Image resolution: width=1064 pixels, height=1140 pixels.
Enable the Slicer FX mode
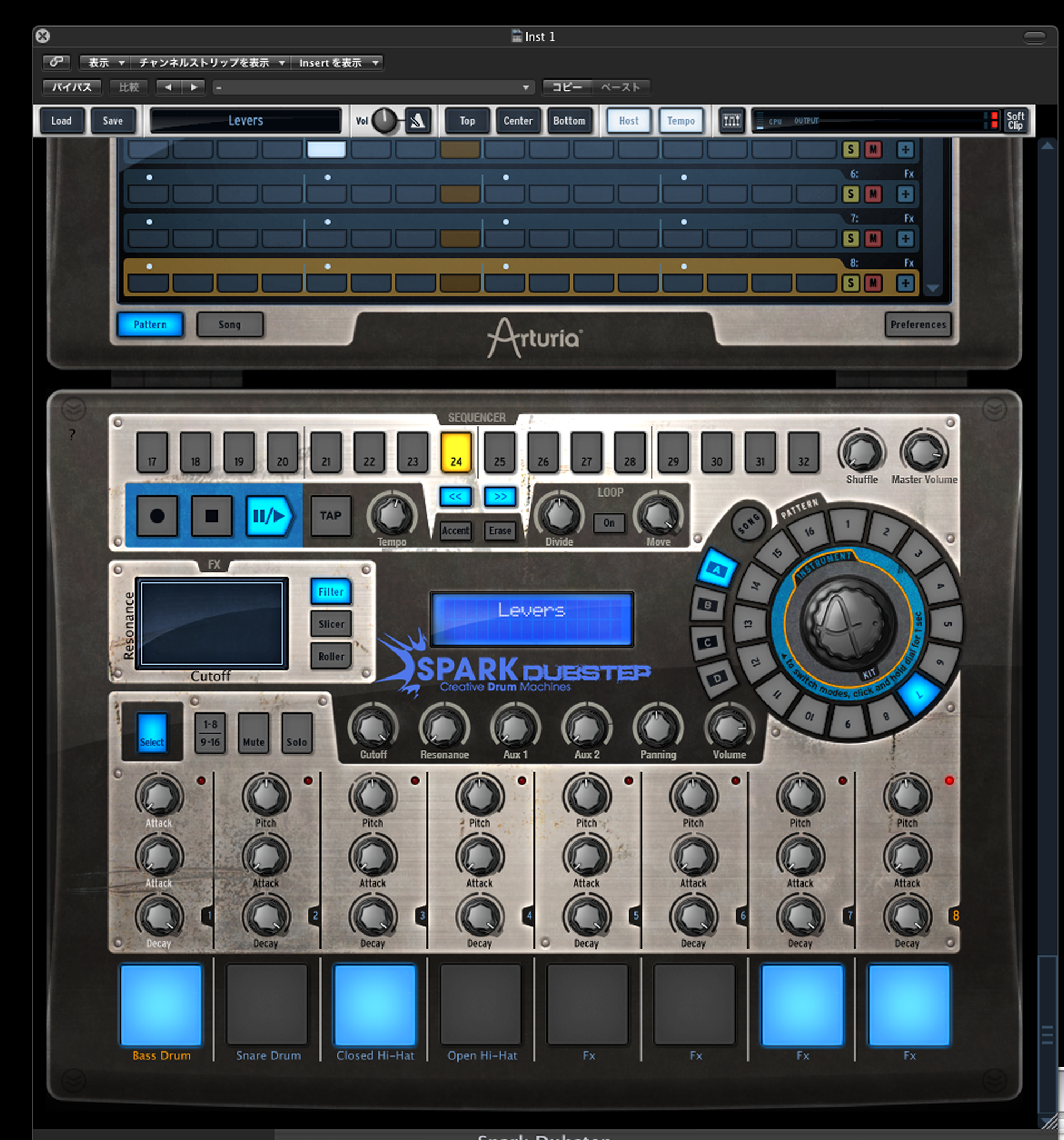coord(331,624)
